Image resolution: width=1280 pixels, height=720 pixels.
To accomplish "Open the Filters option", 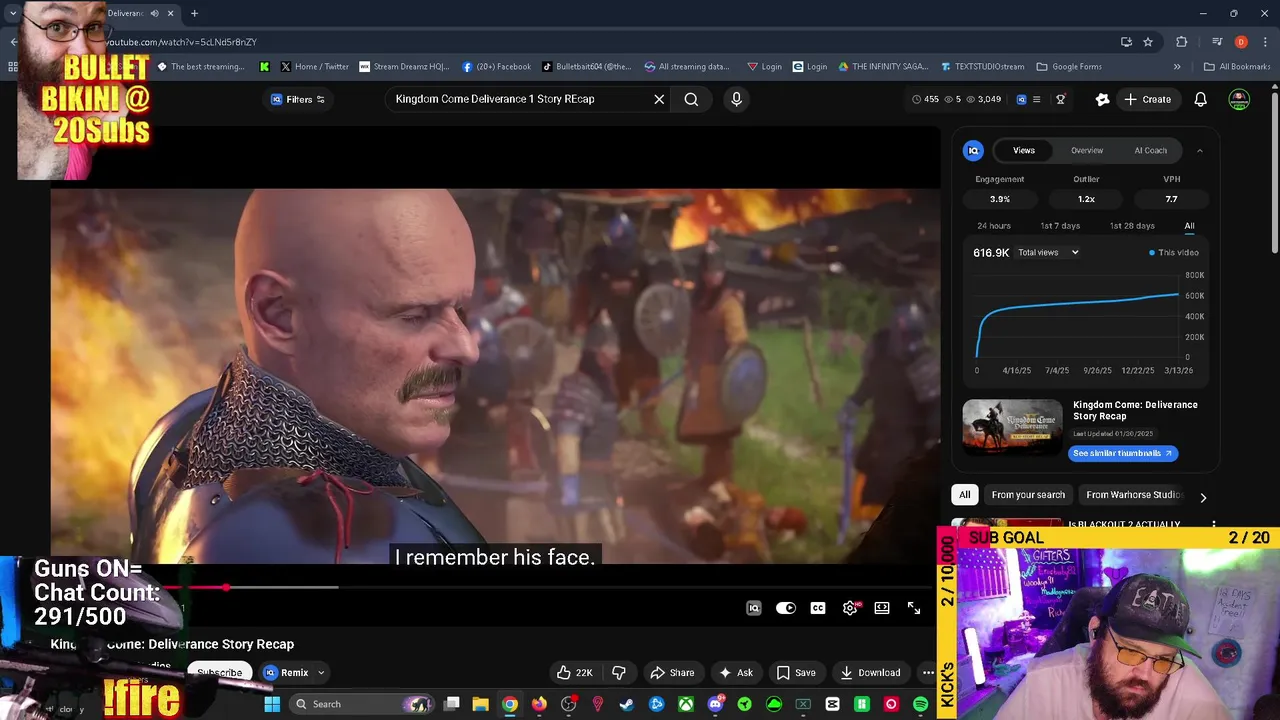I will (298, 99).
